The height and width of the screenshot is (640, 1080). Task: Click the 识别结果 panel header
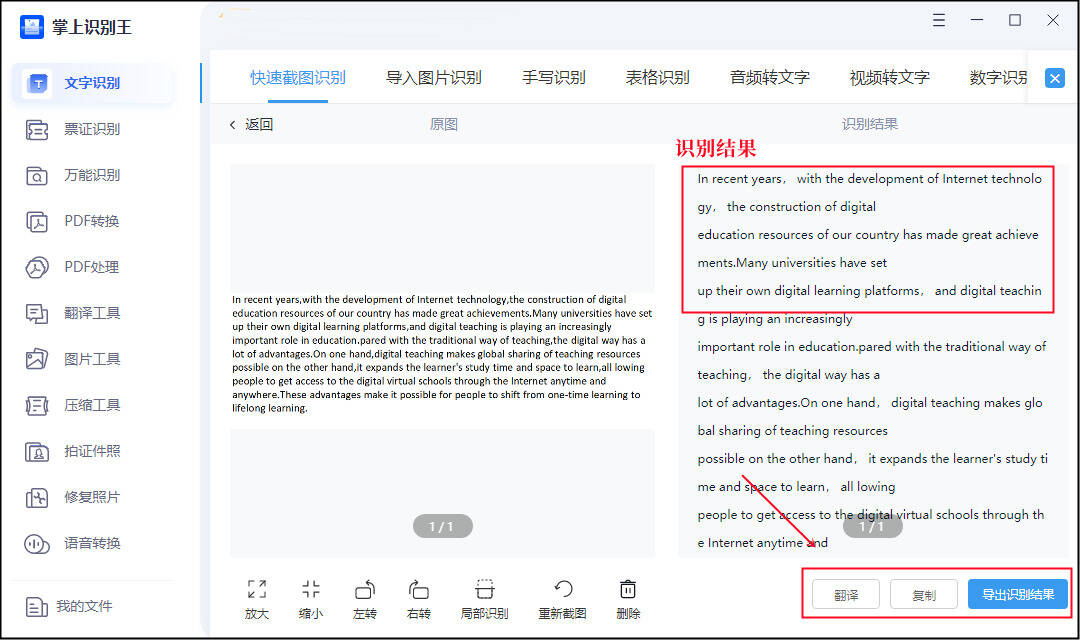[870, 125]
